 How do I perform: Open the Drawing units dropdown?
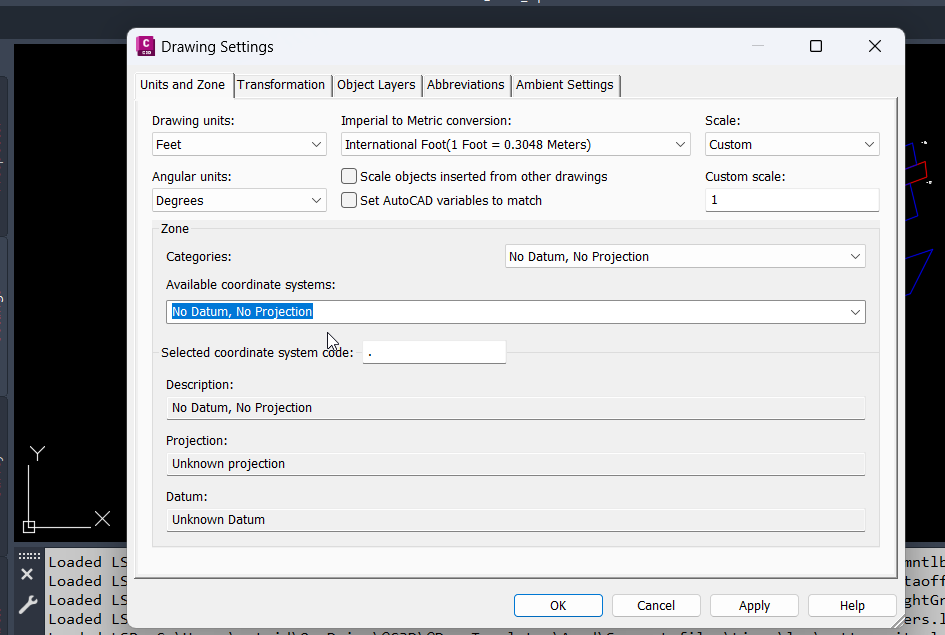(x=239, y=145)
